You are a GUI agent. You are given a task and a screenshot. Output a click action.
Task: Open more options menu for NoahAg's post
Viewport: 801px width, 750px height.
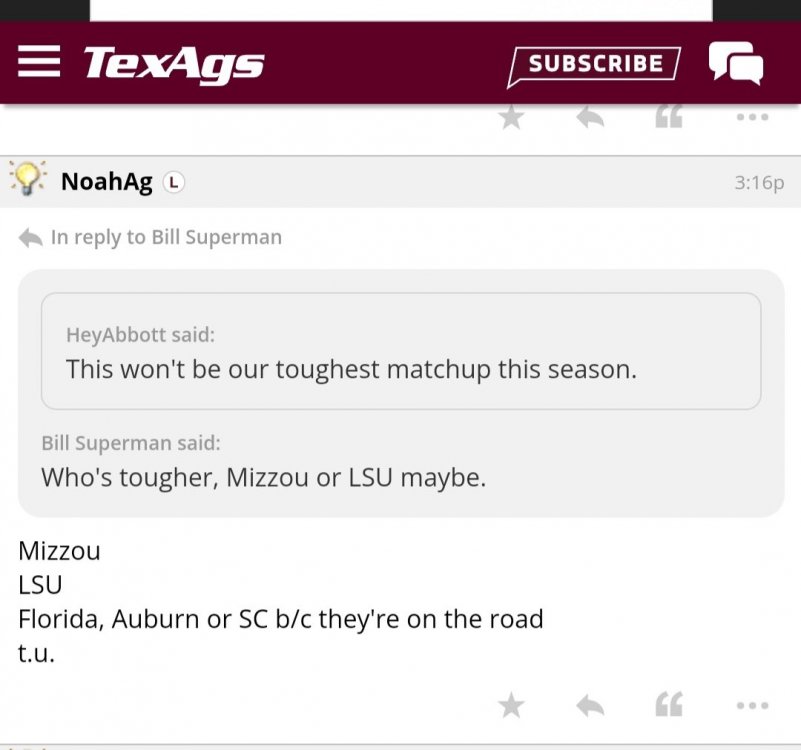pyautogui.click(x=752, y=706)
